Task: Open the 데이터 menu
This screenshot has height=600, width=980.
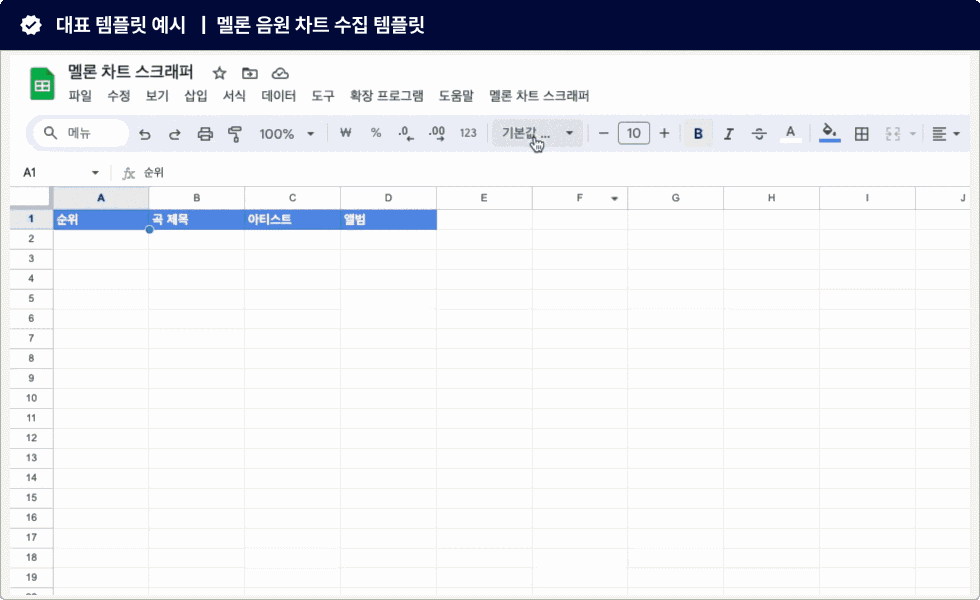Action: click(x=279, y=96)
